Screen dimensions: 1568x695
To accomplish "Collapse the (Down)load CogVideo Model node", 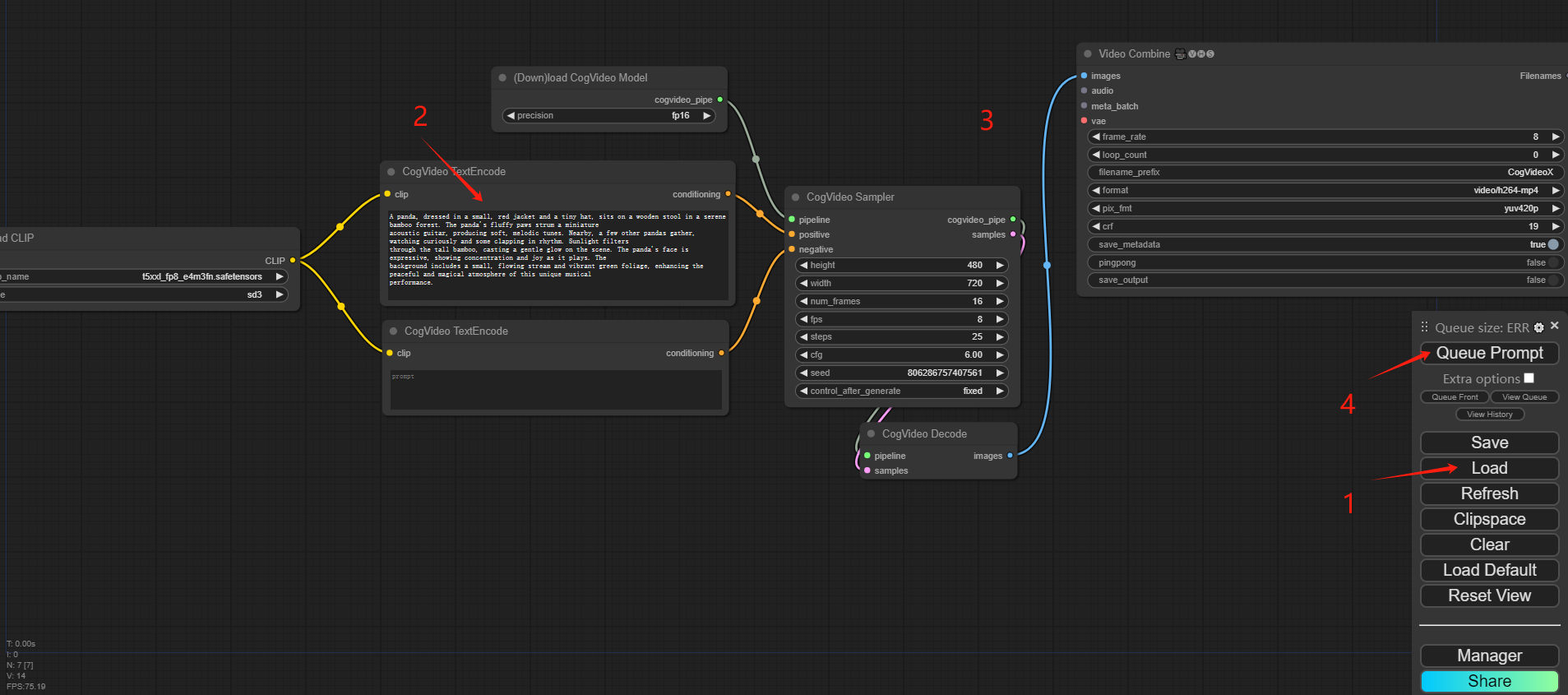I will 502,78.
